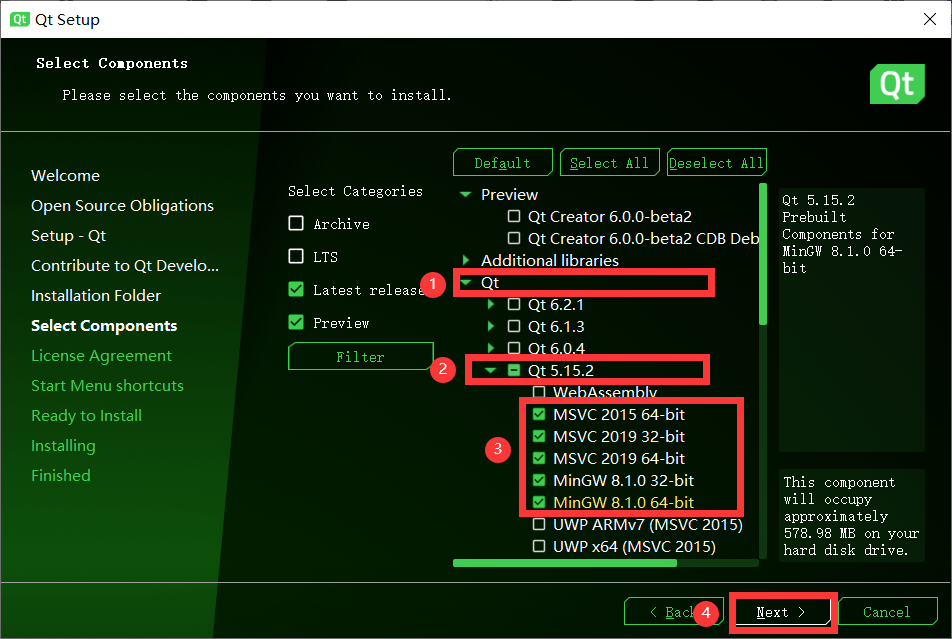Click the Select Components sidebar step
The image size is (952, 639).
[x=104, y=326]
